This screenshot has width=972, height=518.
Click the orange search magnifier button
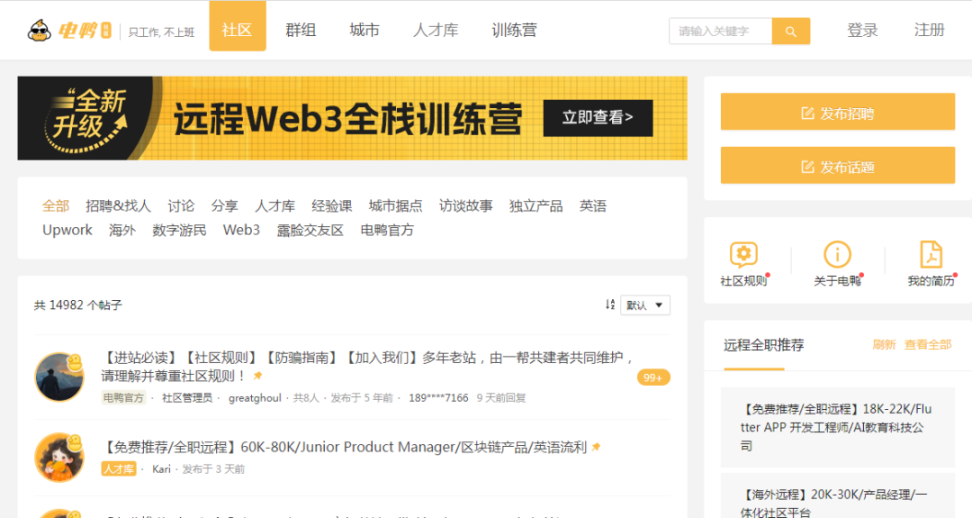click(x=790, y=31)
